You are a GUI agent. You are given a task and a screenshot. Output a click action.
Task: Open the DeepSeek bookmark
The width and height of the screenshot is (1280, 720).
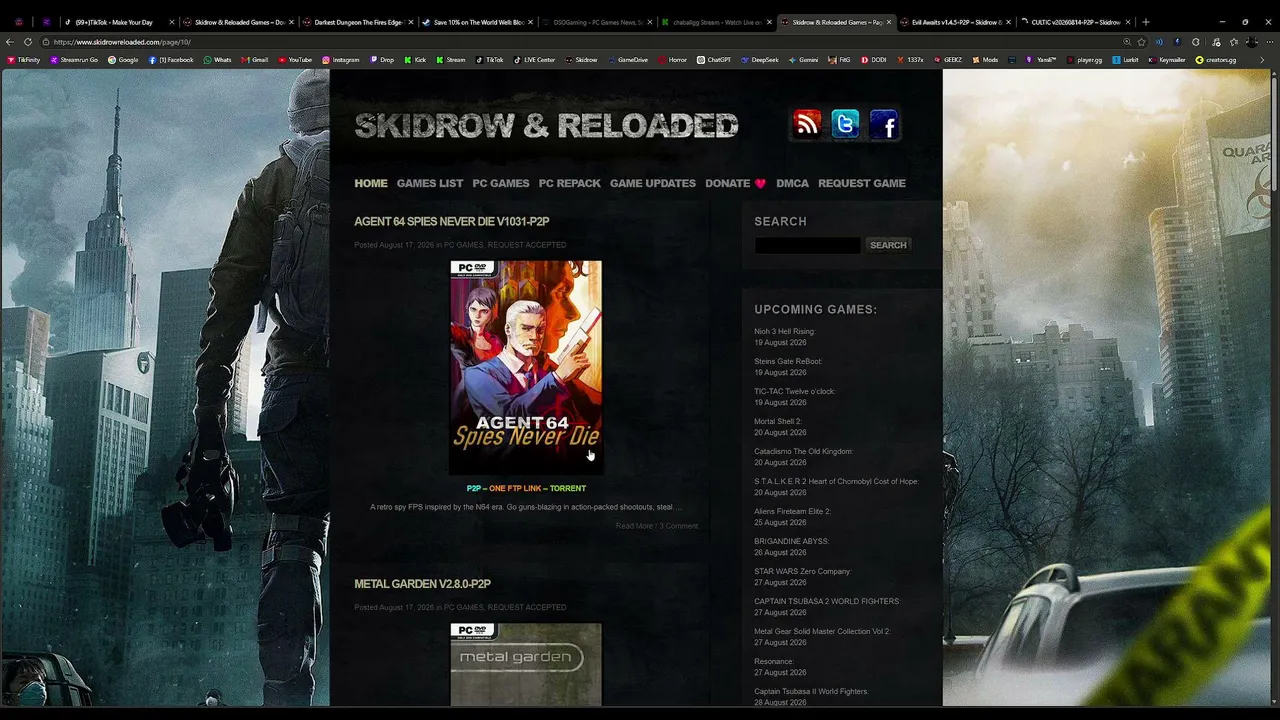759,60
